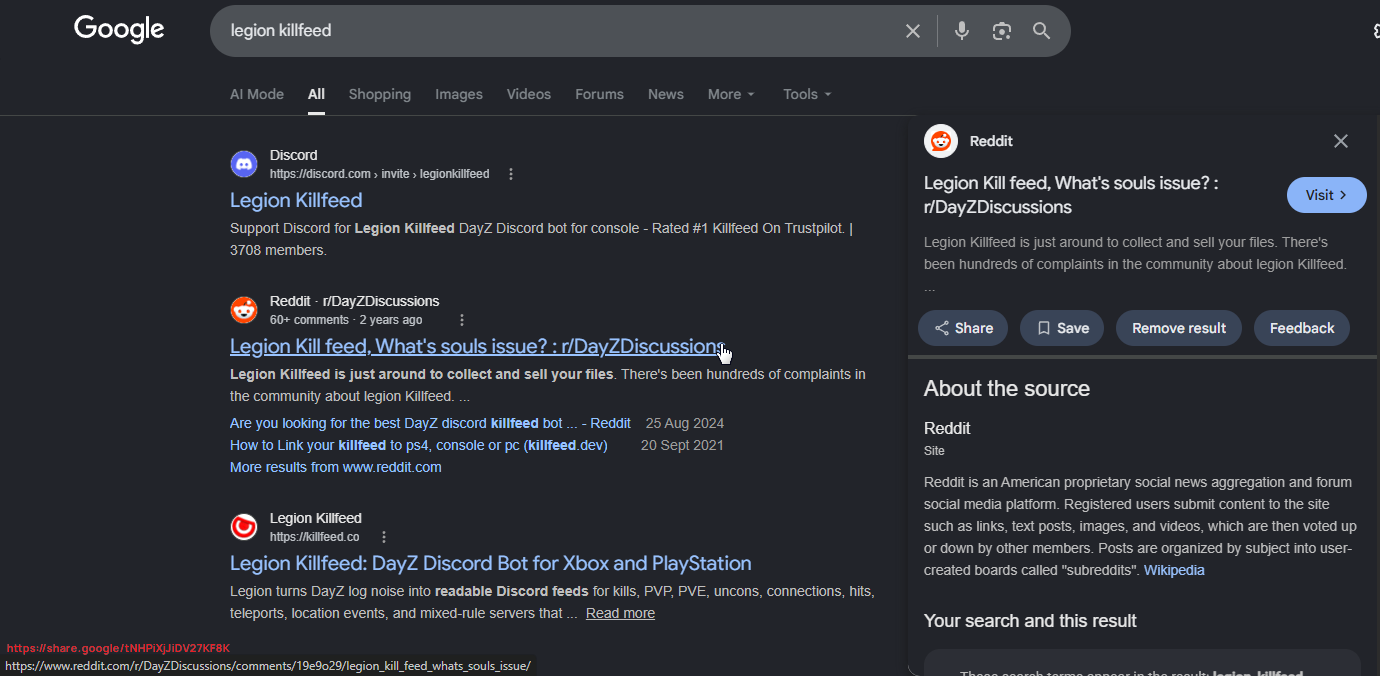Click the 'About the source' heading

(1007, 389)
